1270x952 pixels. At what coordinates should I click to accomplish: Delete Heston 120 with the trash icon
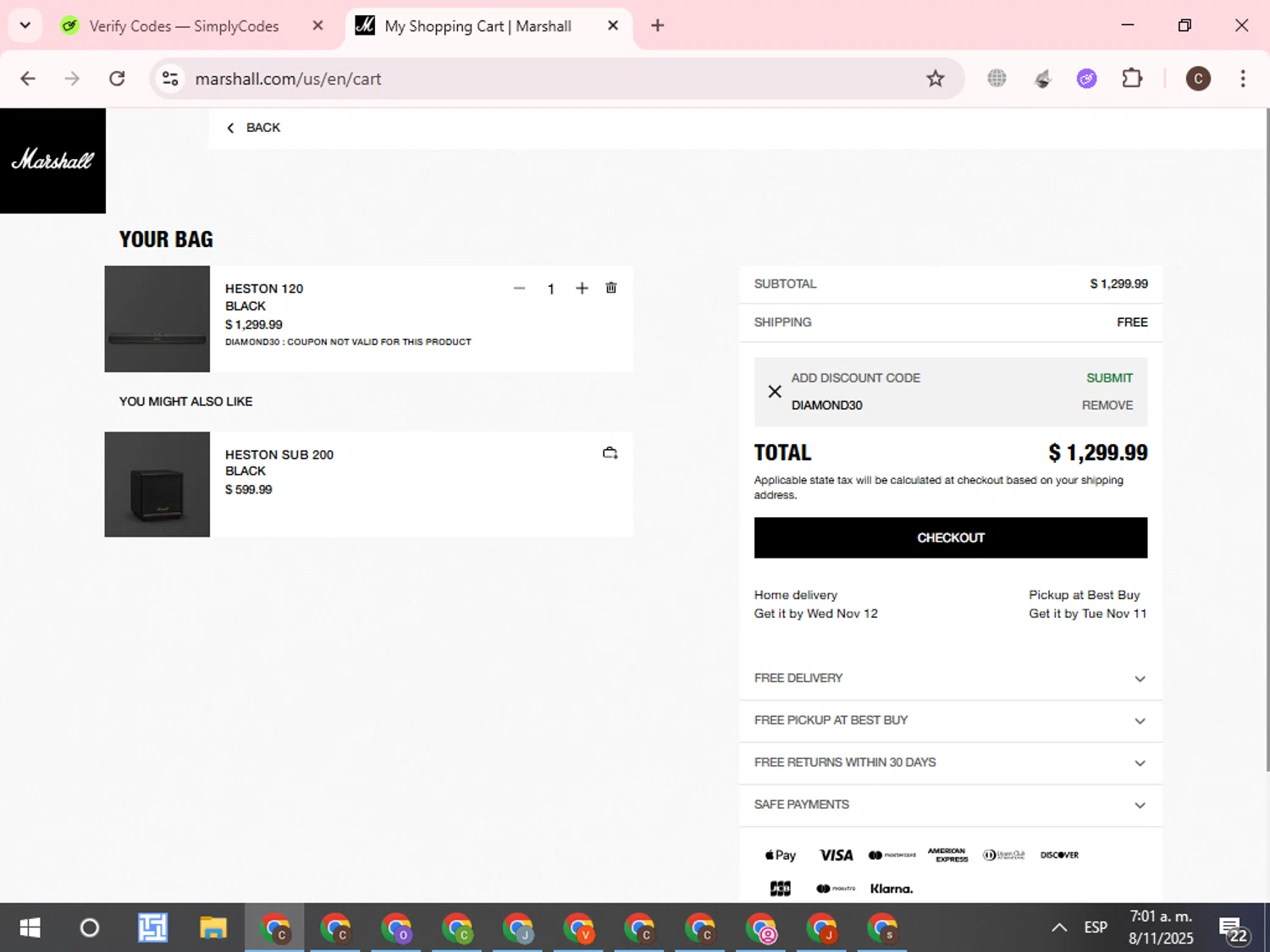click(611, 288)
